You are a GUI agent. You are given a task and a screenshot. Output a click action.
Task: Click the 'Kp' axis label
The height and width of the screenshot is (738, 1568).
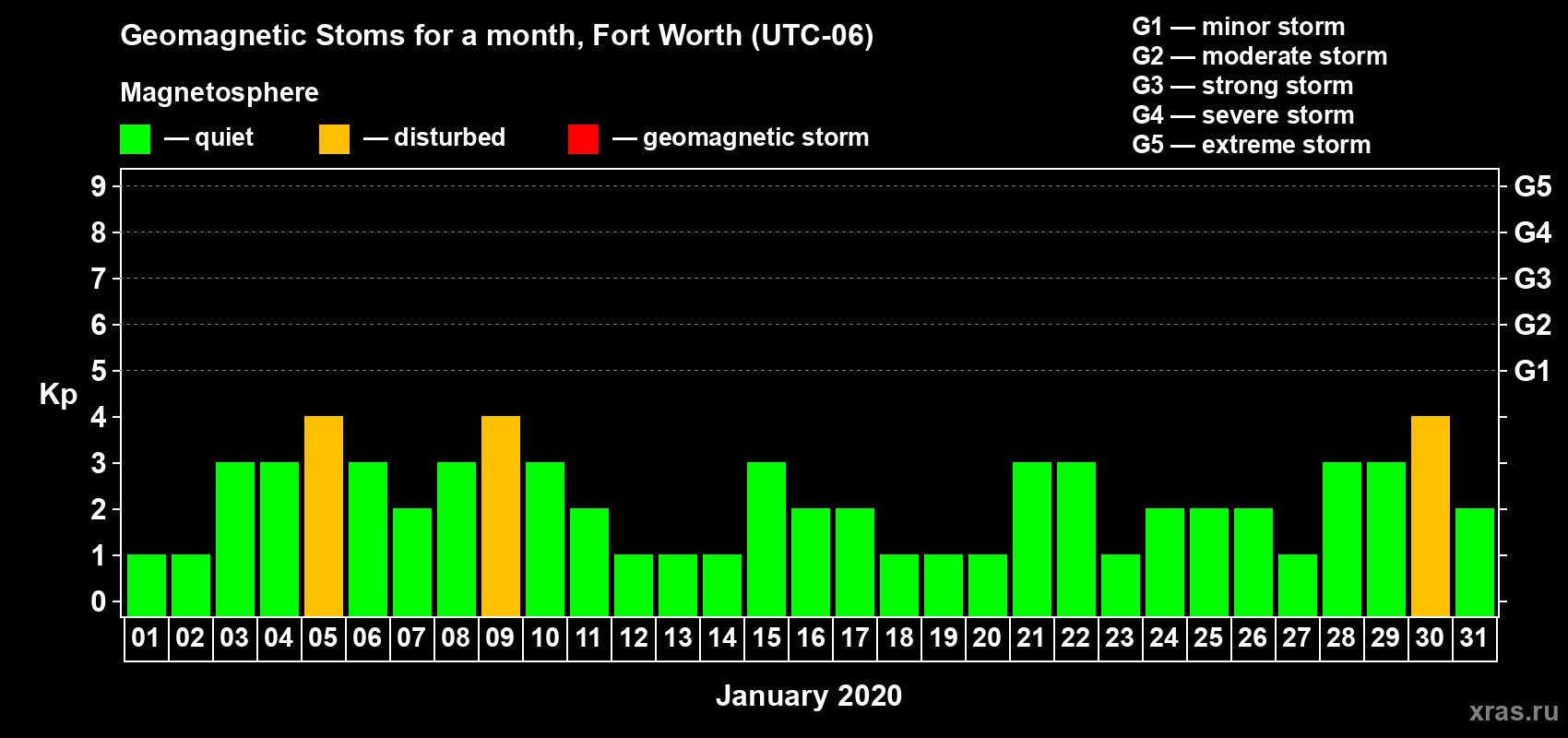[58, 396]
